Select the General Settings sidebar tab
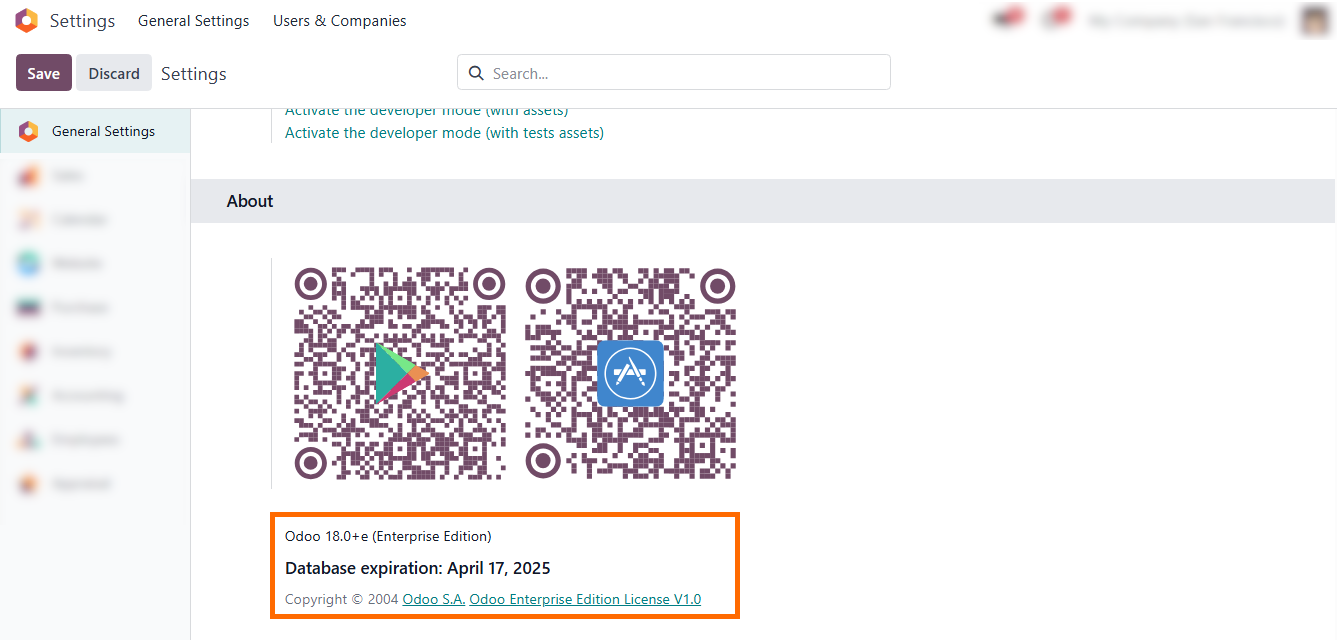This screenshot has height=640, width=1337. tap(95, 131)
